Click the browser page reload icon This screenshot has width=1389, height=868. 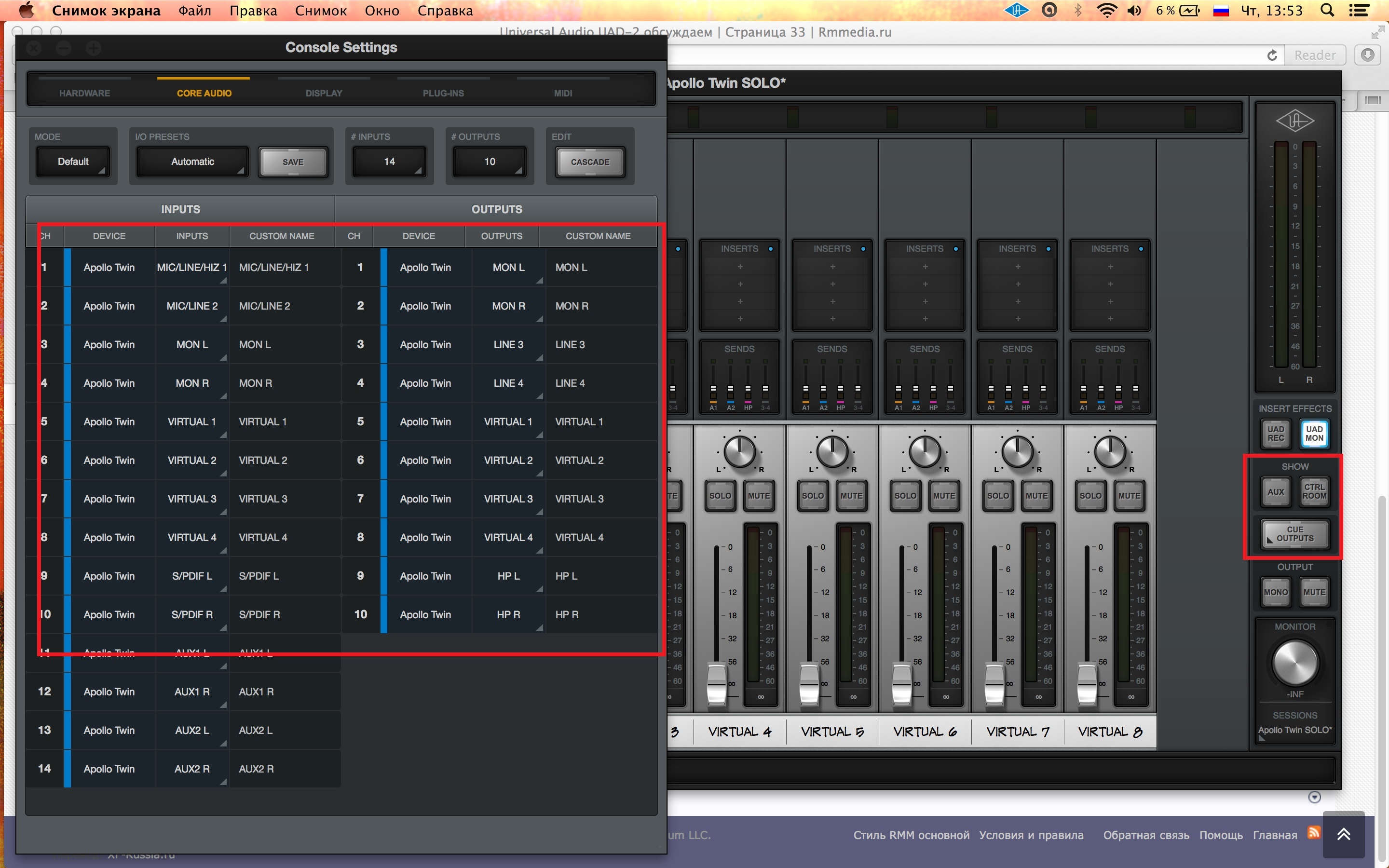pyautogui.click(x=1272, y=55)
